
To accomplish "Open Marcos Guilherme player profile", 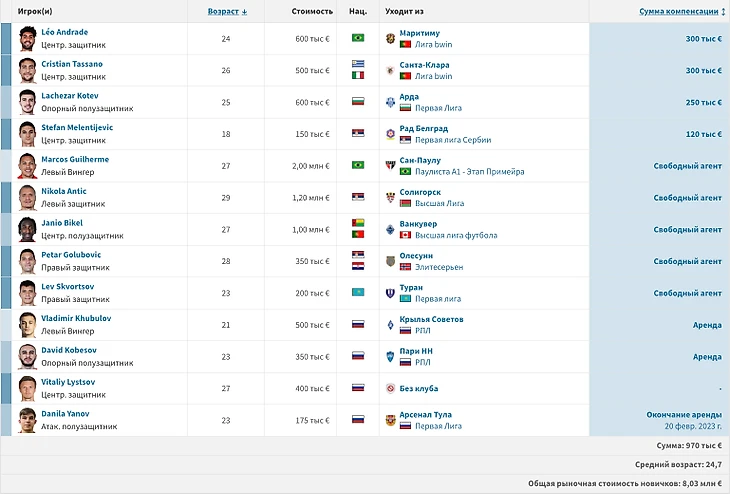I will (75, 159).
